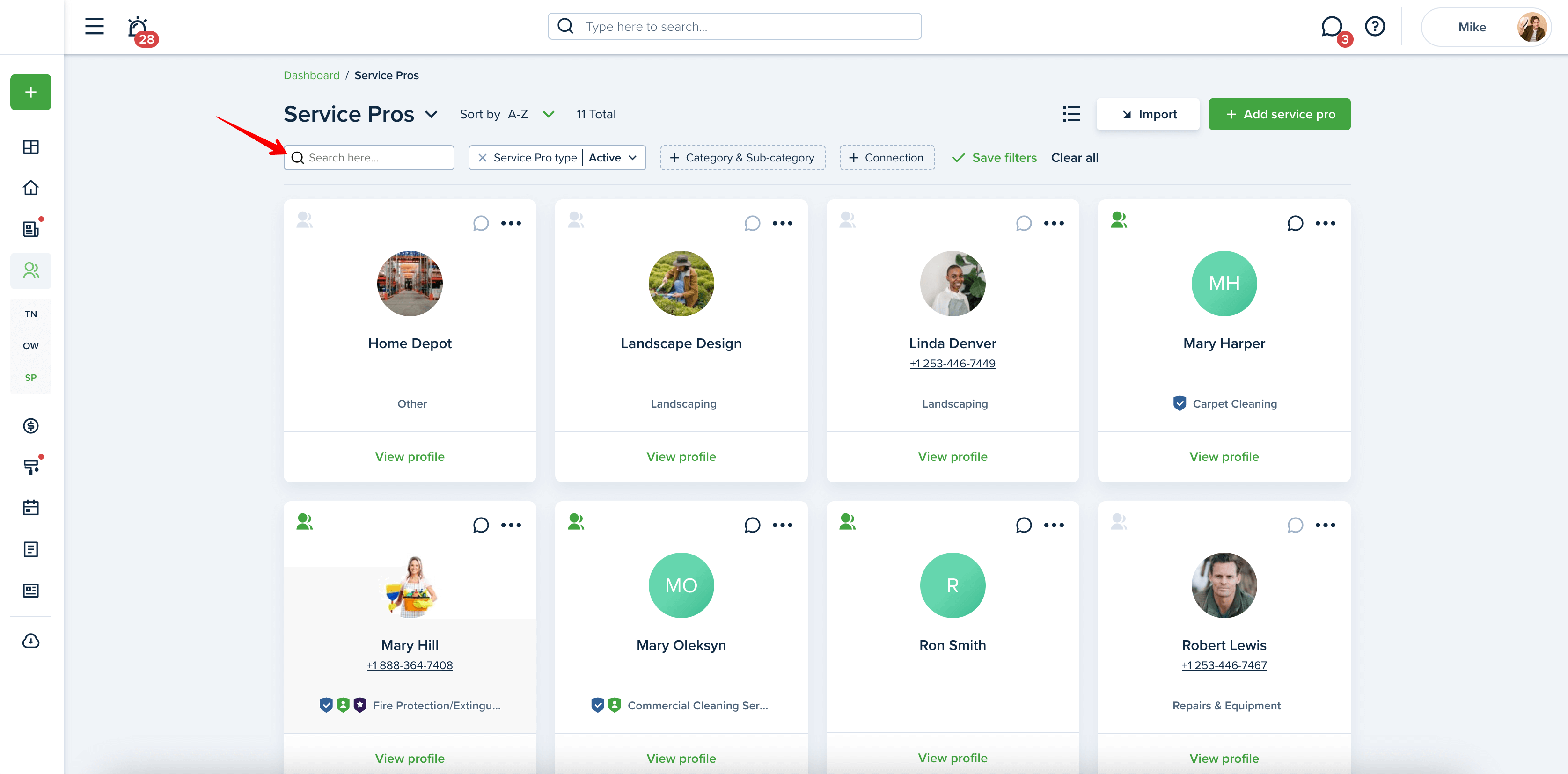Select the people icon in sidebar

pos(31,270)
